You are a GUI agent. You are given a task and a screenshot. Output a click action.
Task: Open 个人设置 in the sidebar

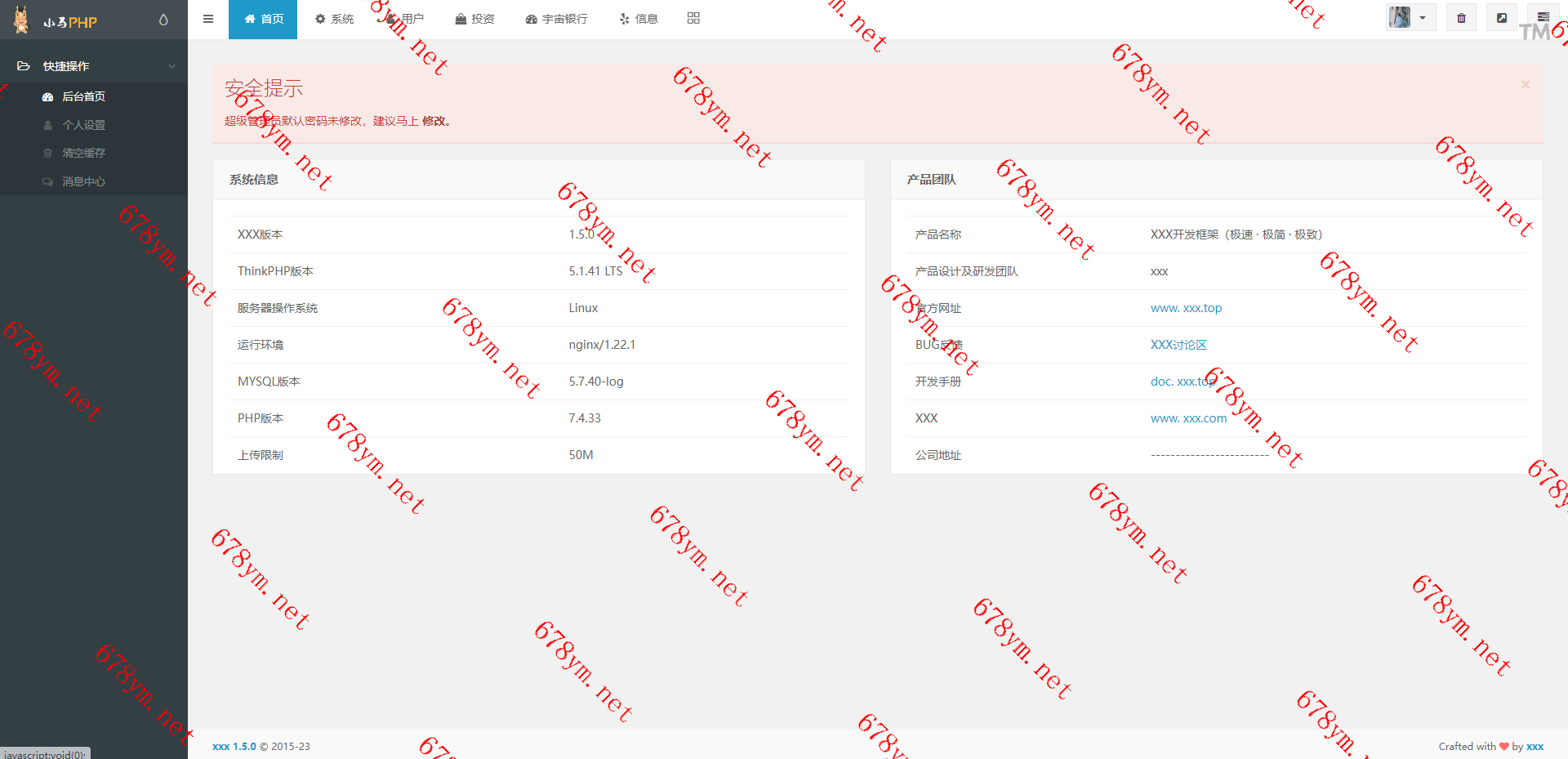(83, 125)
